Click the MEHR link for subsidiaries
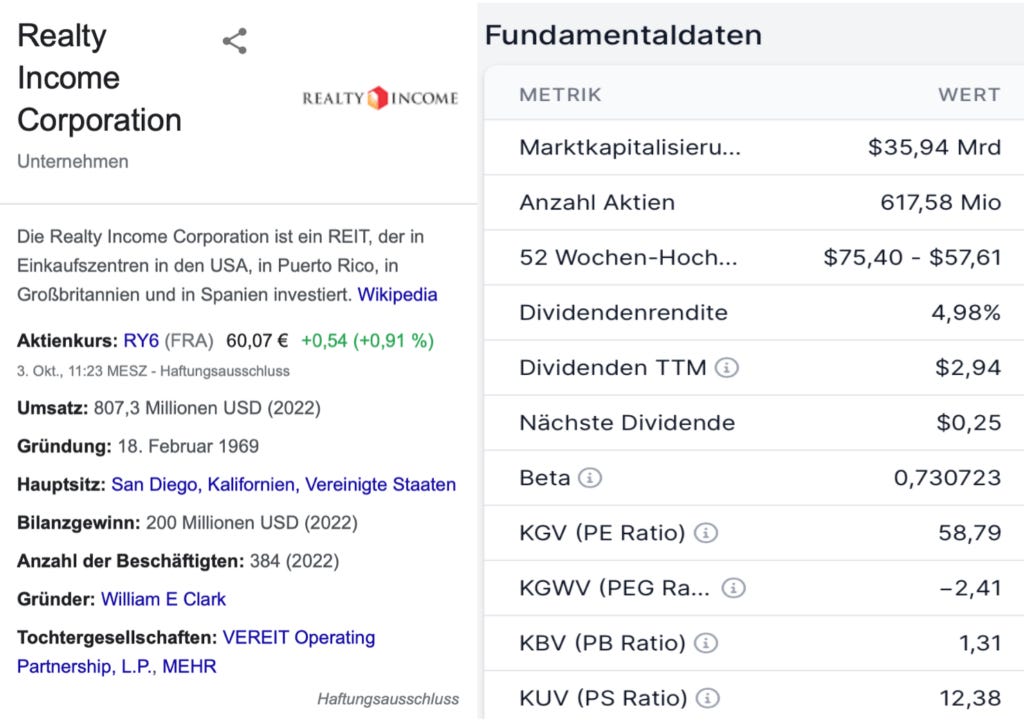The width and height of the screenshot is (1024, 721). coord(189,667)
